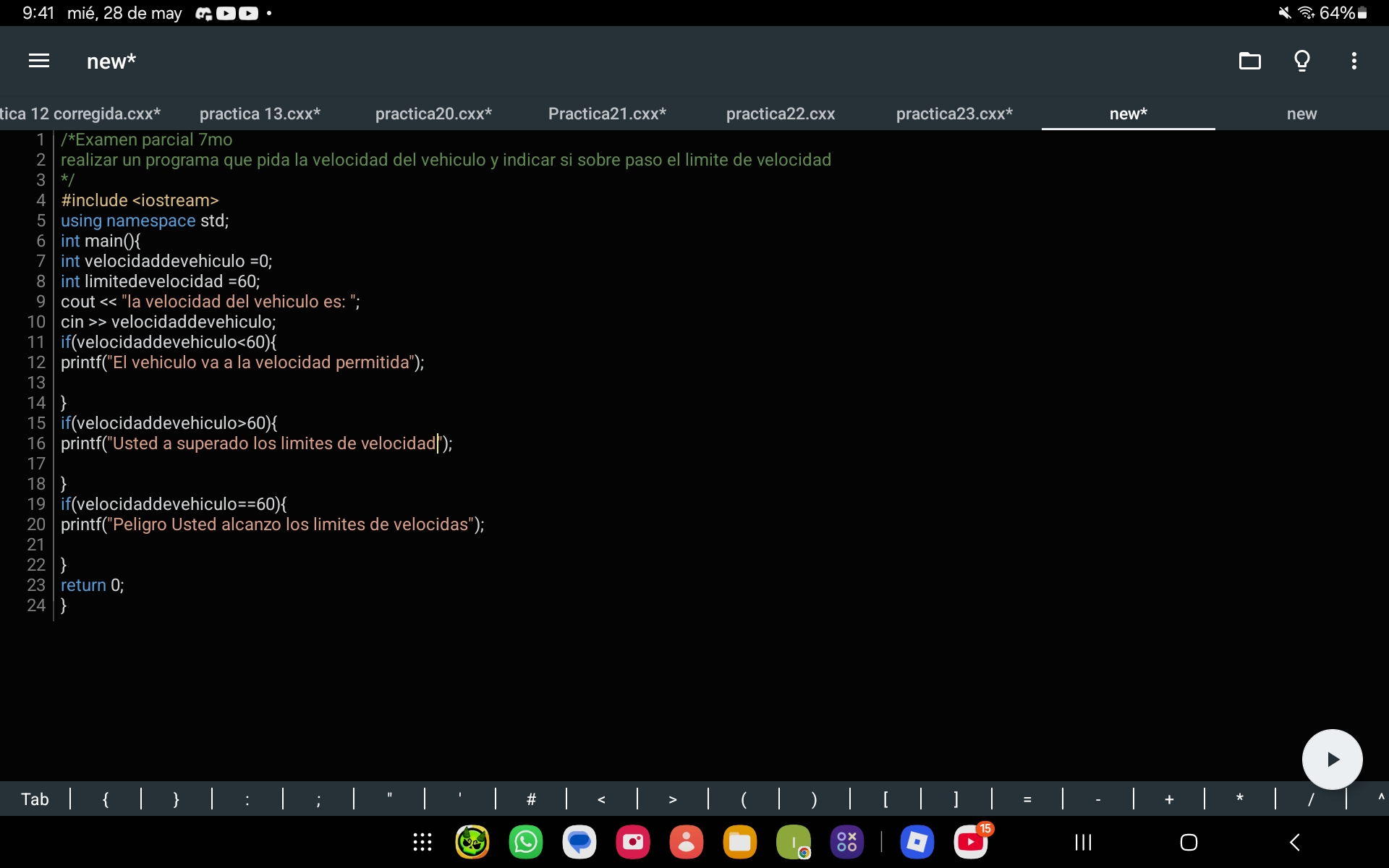1389x868 pixels.
Task: Tap the Android back navigation button
Action: click(1294, 842)
